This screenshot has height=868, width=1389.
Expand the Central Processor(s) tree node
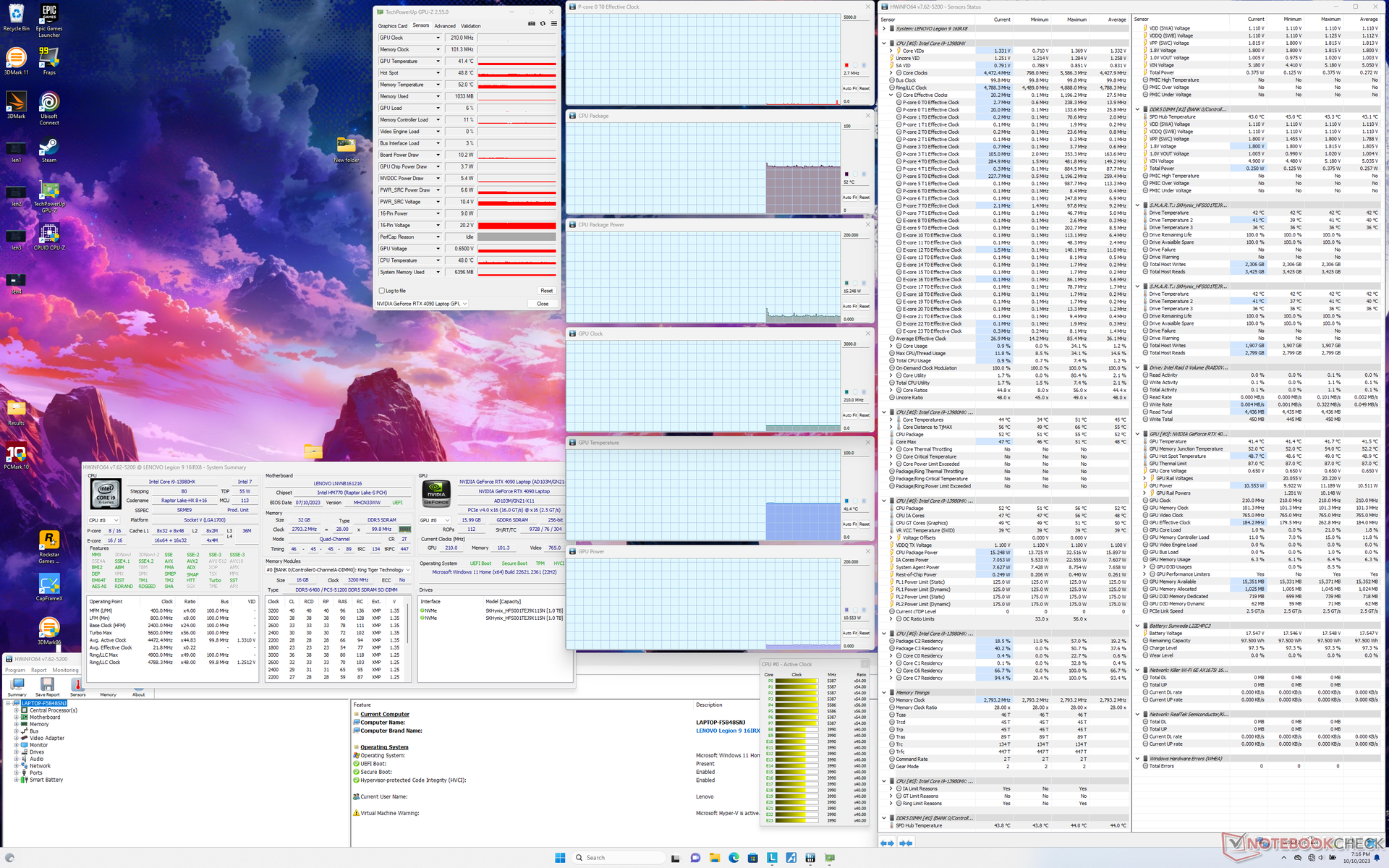click(x=16, y=710)
